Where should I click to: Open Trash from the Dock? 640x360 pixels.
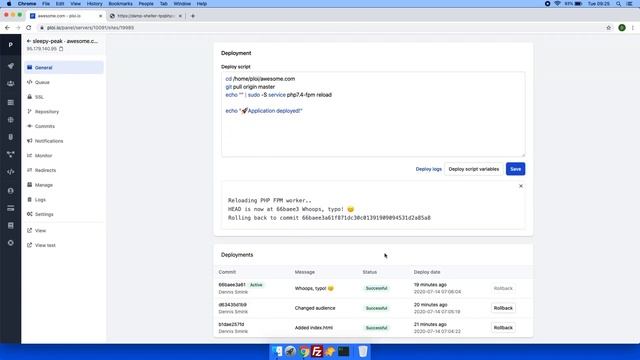point(363,351)
